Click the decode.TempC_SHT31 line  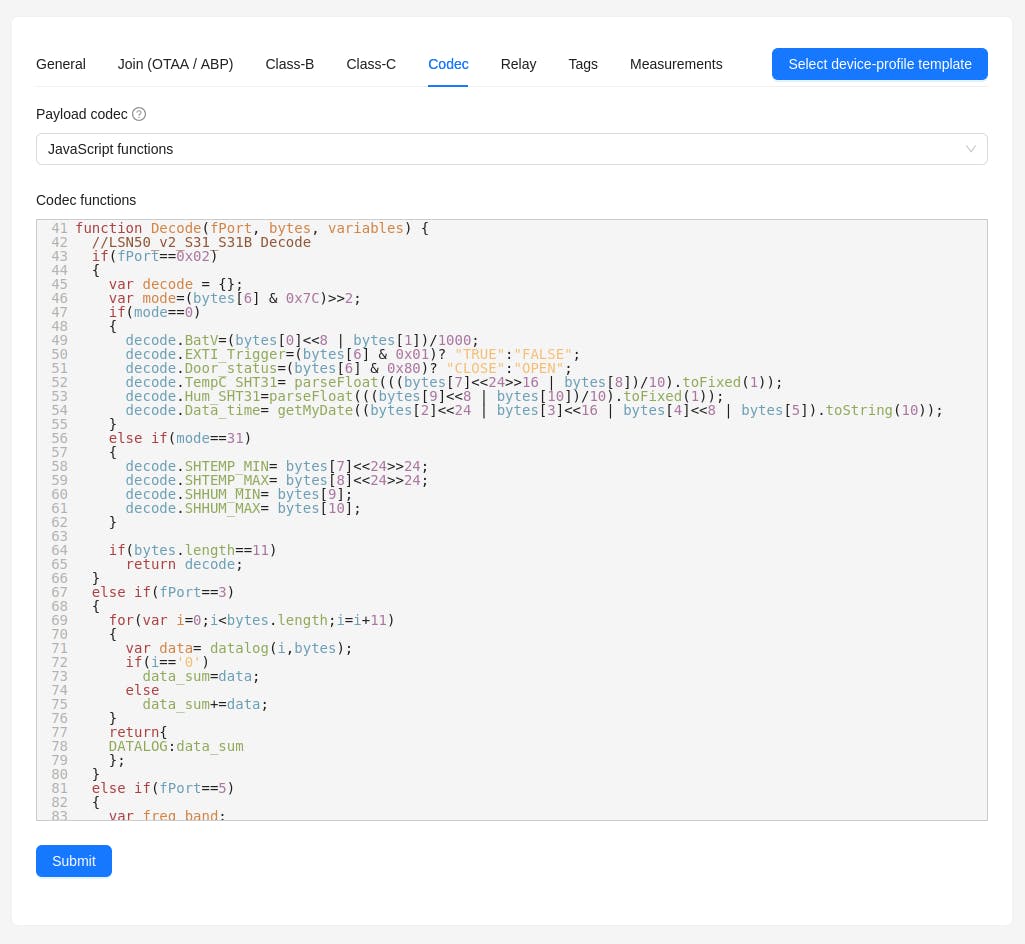(454, 382)
